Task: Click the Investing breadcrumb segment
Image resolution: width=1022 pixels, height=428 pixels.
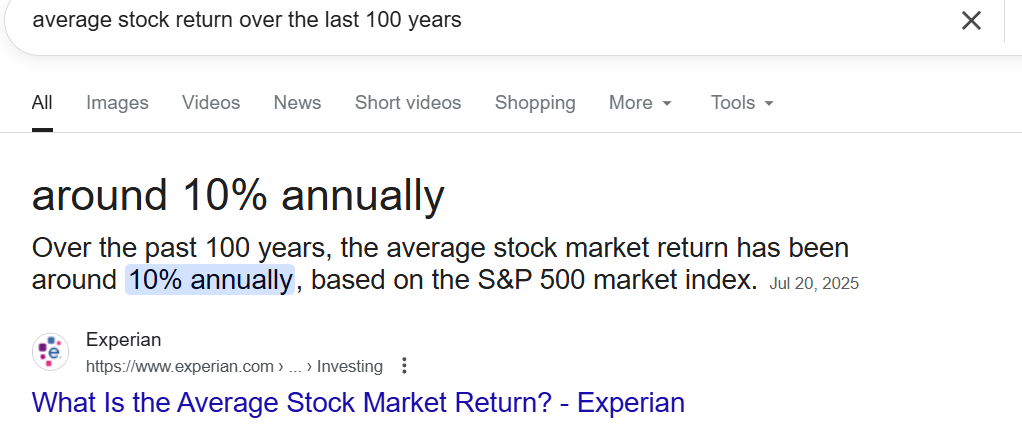Action: coord(350,366)
